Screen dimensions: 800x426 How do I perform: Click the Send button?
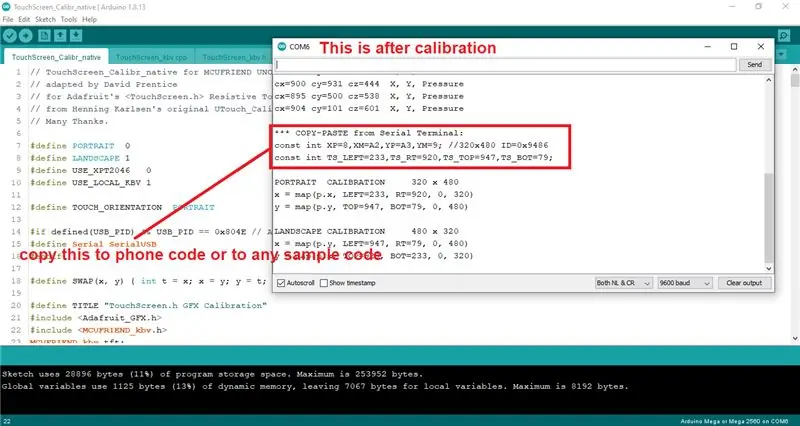(x=755, y=65)
